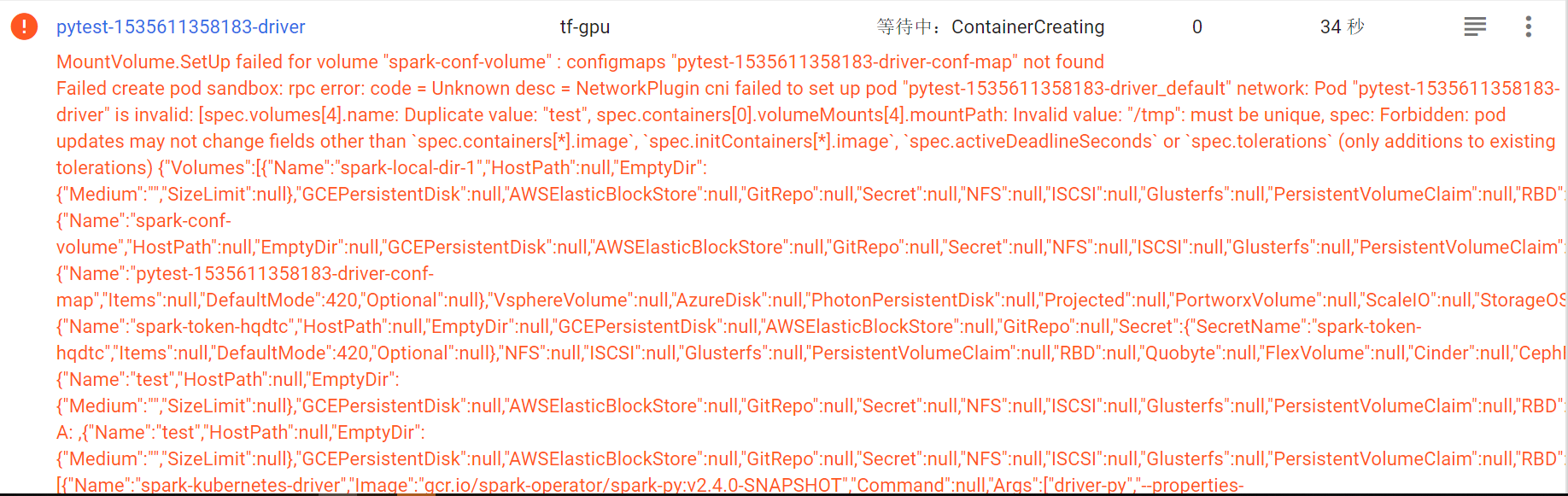Click the tf-gpu namespace label
1568x496 pixels.
[585, 26]
